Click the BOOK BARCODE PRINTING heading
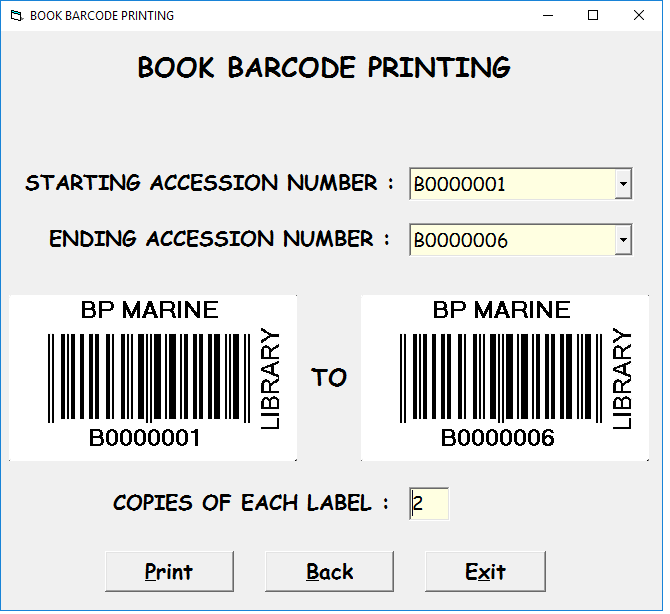 tap(323, 68)
